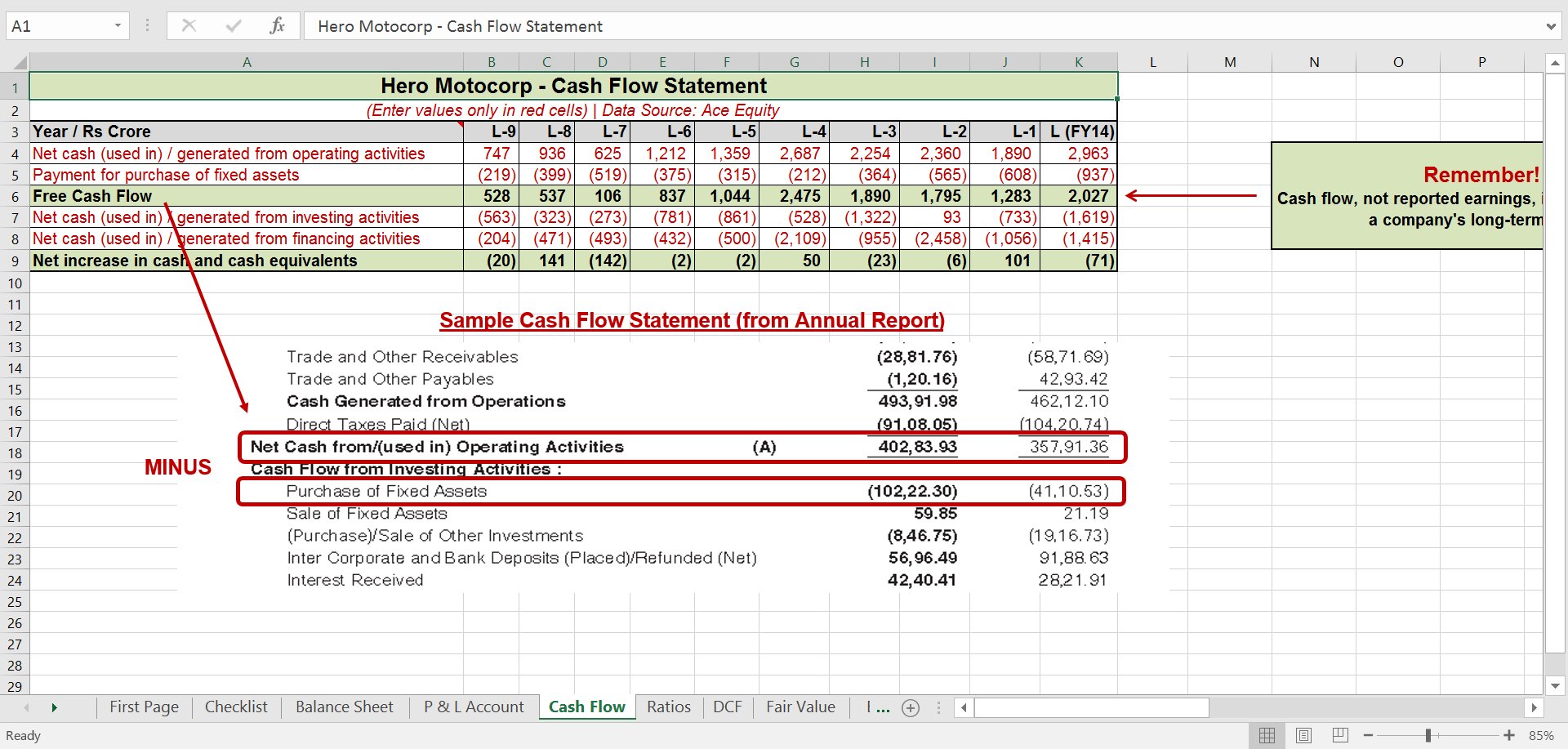1568x749 pixels.
Task: Click 'Net increase in cash and cash equivalents' cell
Action: (x=247, y=261)
